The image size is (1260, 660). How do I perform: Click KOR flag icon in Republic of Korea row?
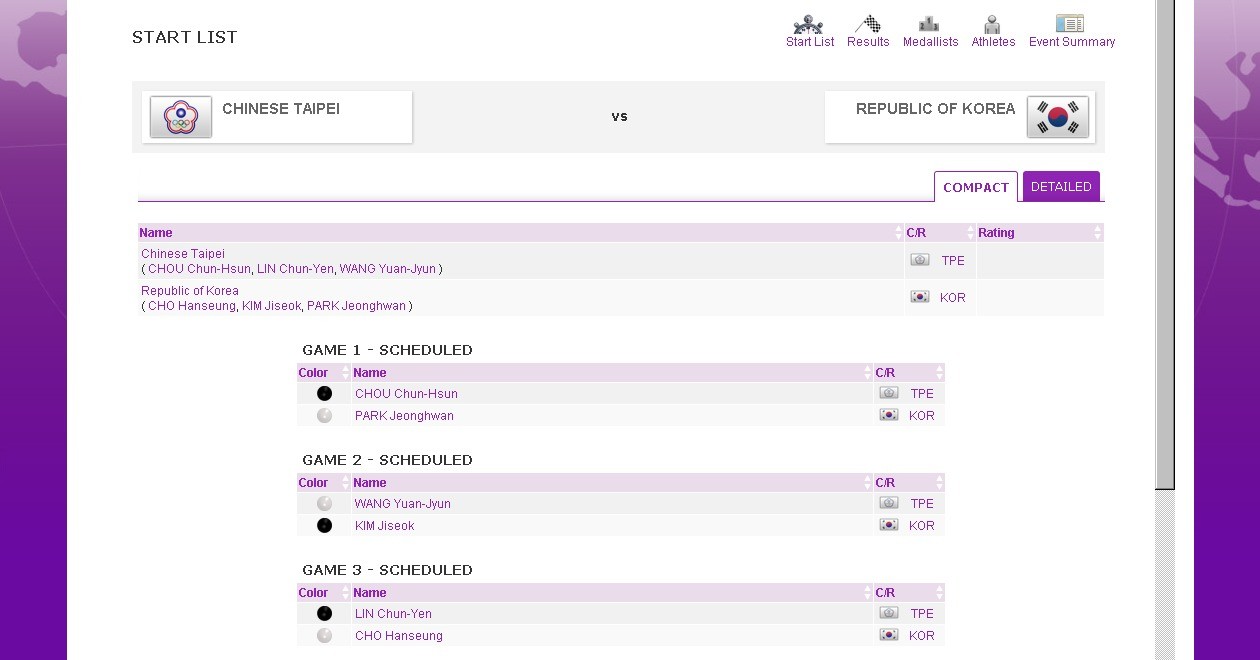pos(920,297)
